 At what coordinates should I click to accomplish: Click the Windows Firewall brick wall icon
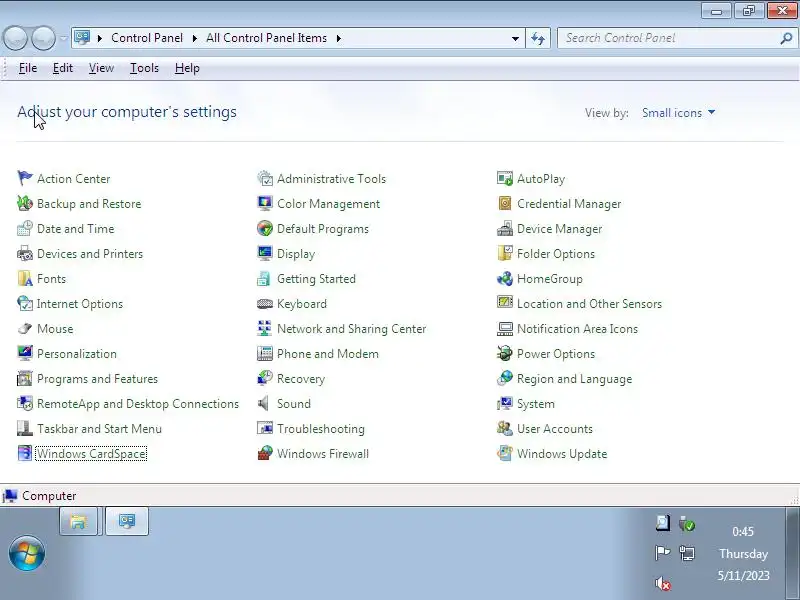[265, 454]
